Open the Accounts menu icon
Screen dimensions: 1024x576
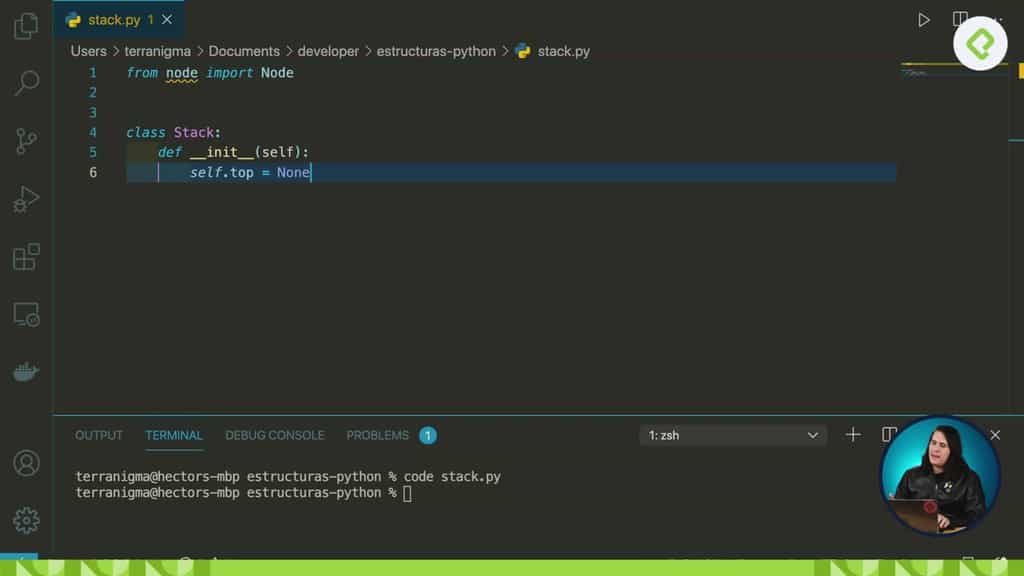(26, 463)
